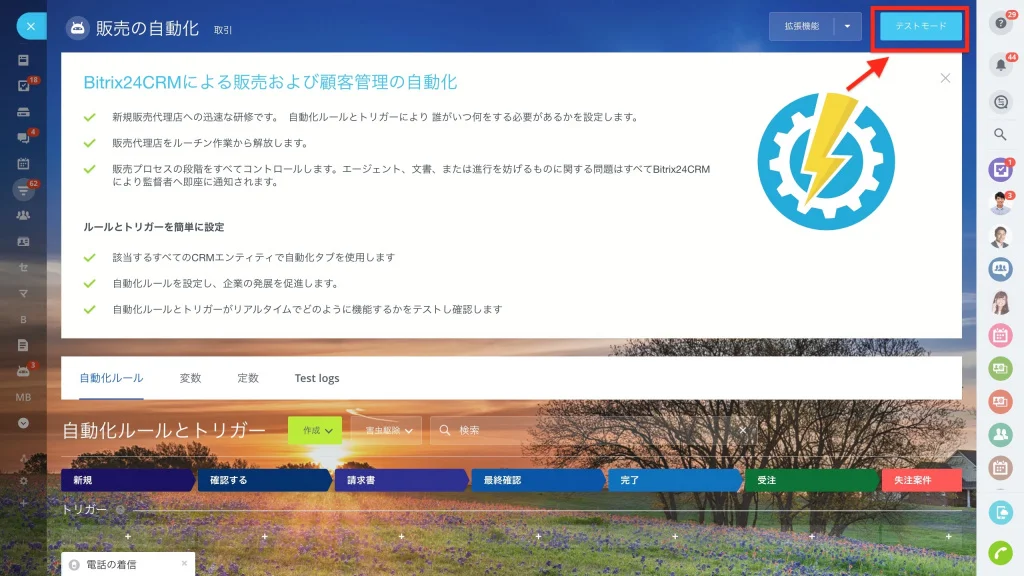
Task: Select the 受注 green stage
Action: tap(811, 480)
